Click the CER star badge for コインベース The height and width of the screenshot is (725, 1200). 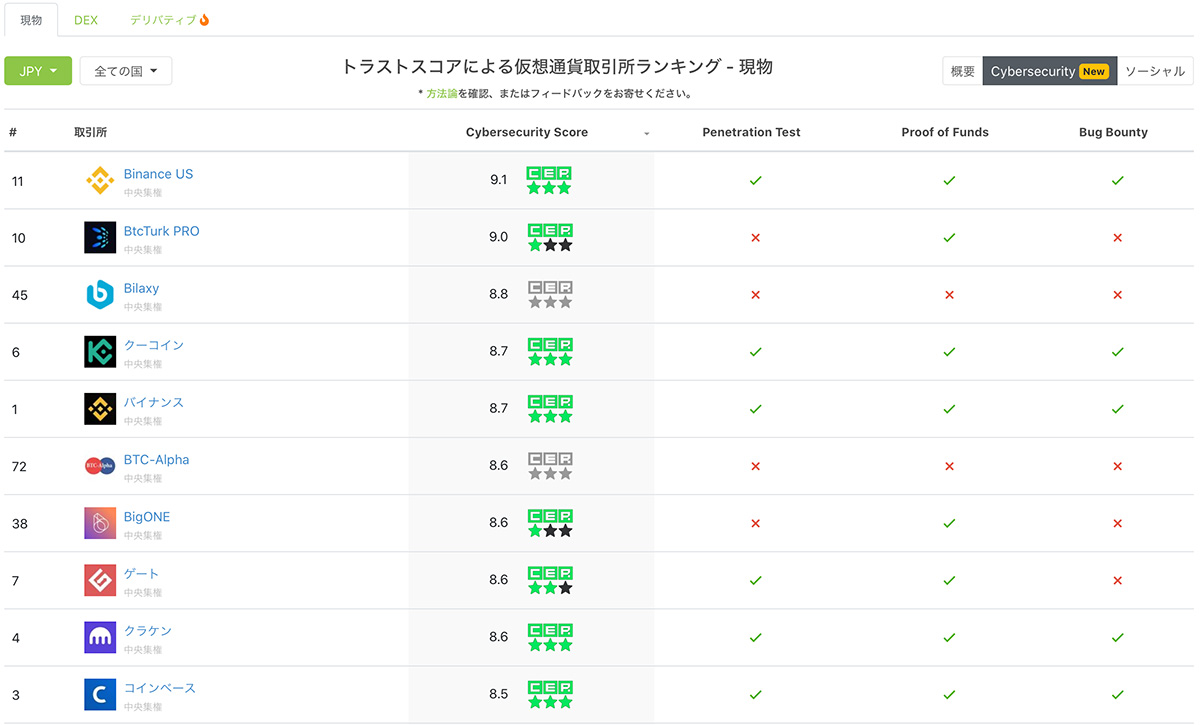tap(550, 693)
